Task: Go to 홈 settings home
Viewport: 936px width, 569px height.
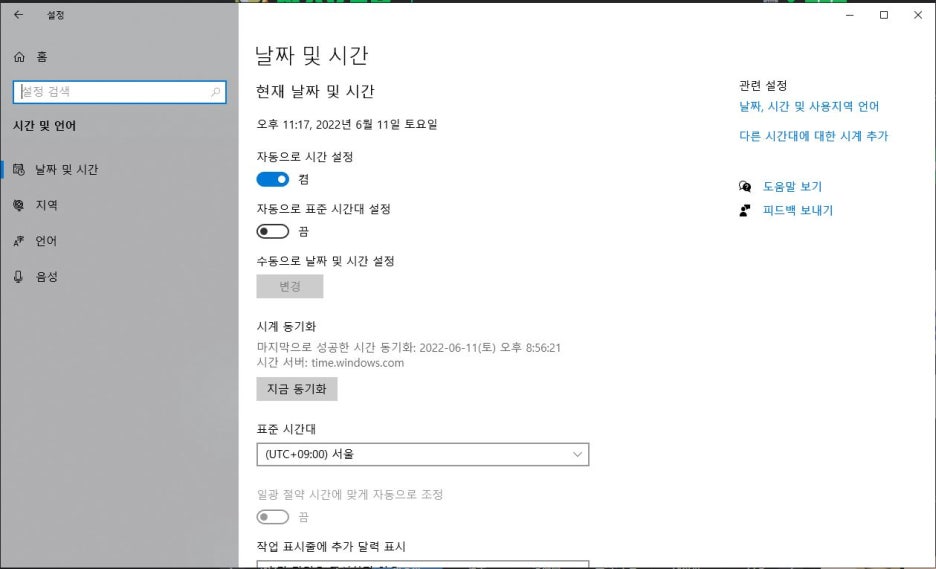Action: 119,57
